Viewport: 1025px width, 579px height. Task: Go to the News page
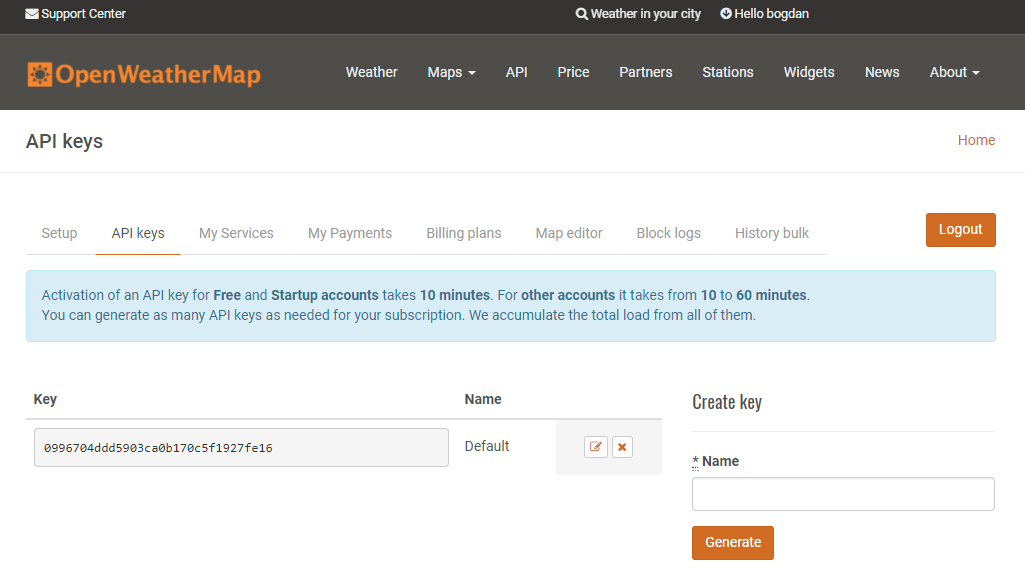[x=882, y=72]
